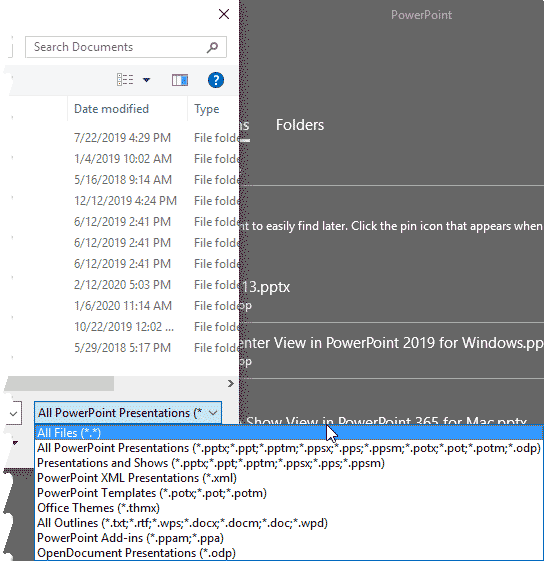Choose All PowerPoint Presentations filter option in list
Image resolution: width=544 pixels, height=561 pixels.
point(289,448)
